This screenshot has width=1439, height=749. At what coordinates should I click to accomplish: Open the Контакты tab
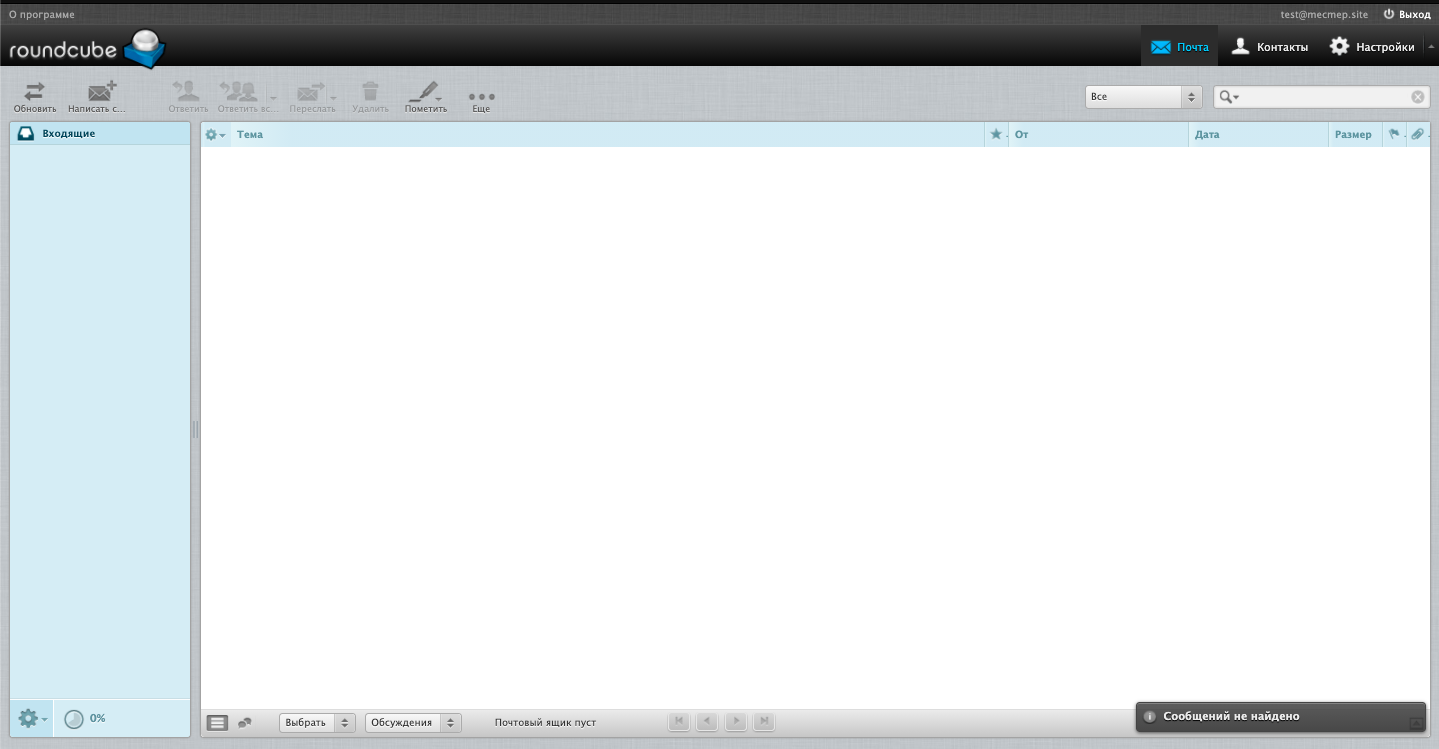pyautogui.click(x=1269, y=47)
